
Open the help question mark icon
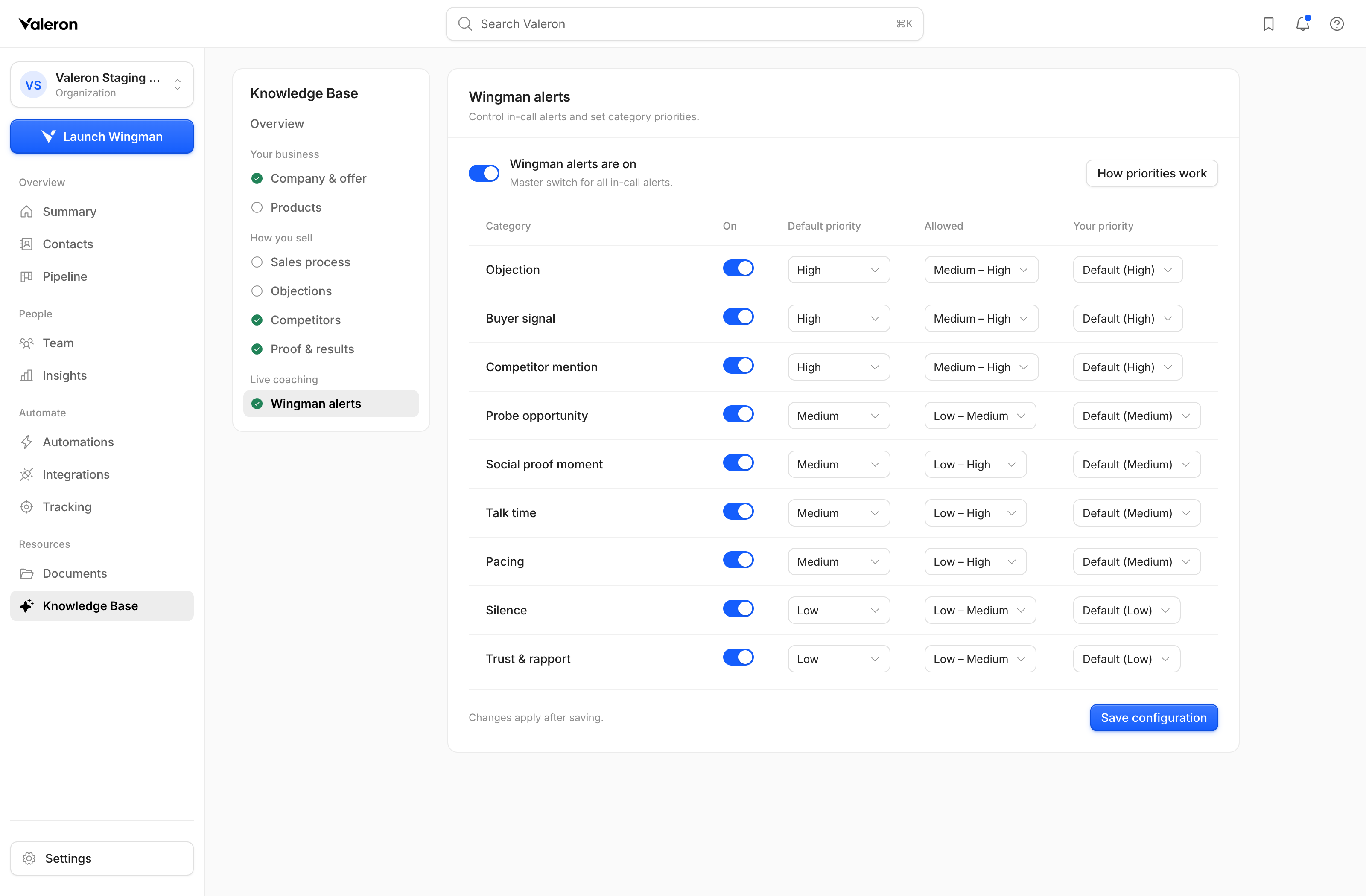(1337, 24)
